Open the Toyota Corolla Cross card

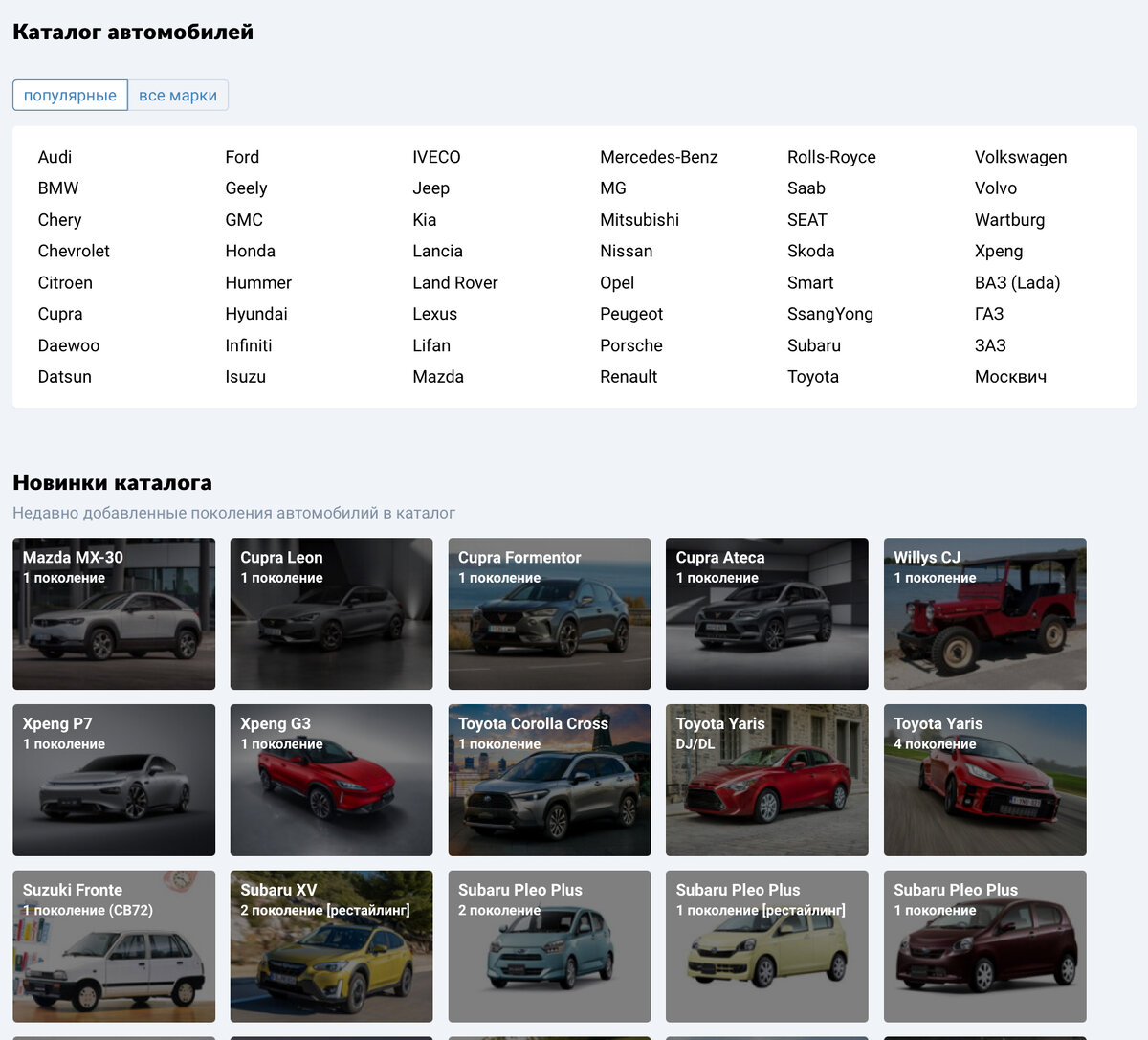549,780
